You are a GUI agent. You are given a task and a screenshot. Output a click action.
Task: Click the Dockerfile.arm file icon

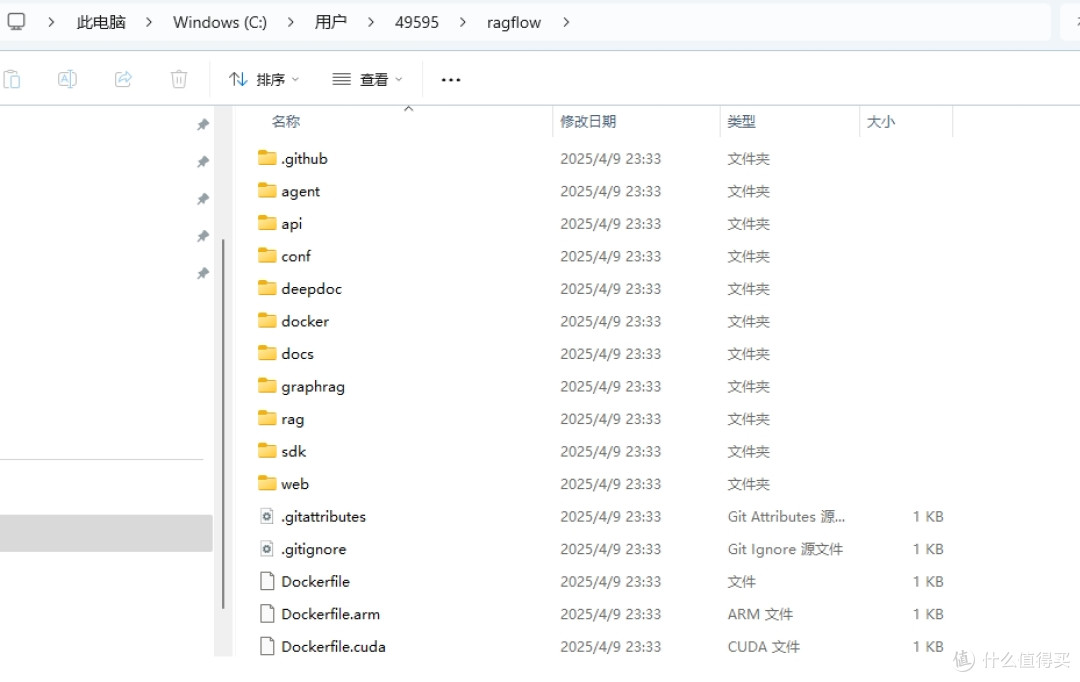[x=267, y=614]
